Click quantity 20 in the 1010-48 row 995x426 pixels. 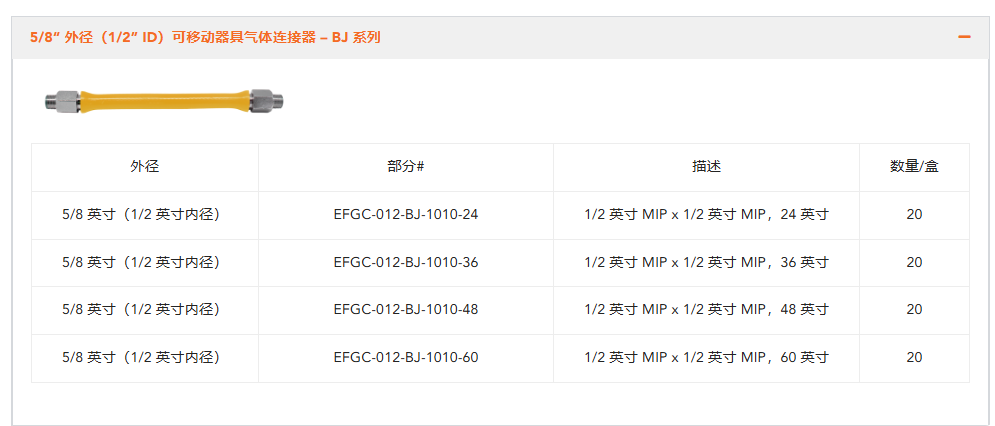tap(914, 310)
